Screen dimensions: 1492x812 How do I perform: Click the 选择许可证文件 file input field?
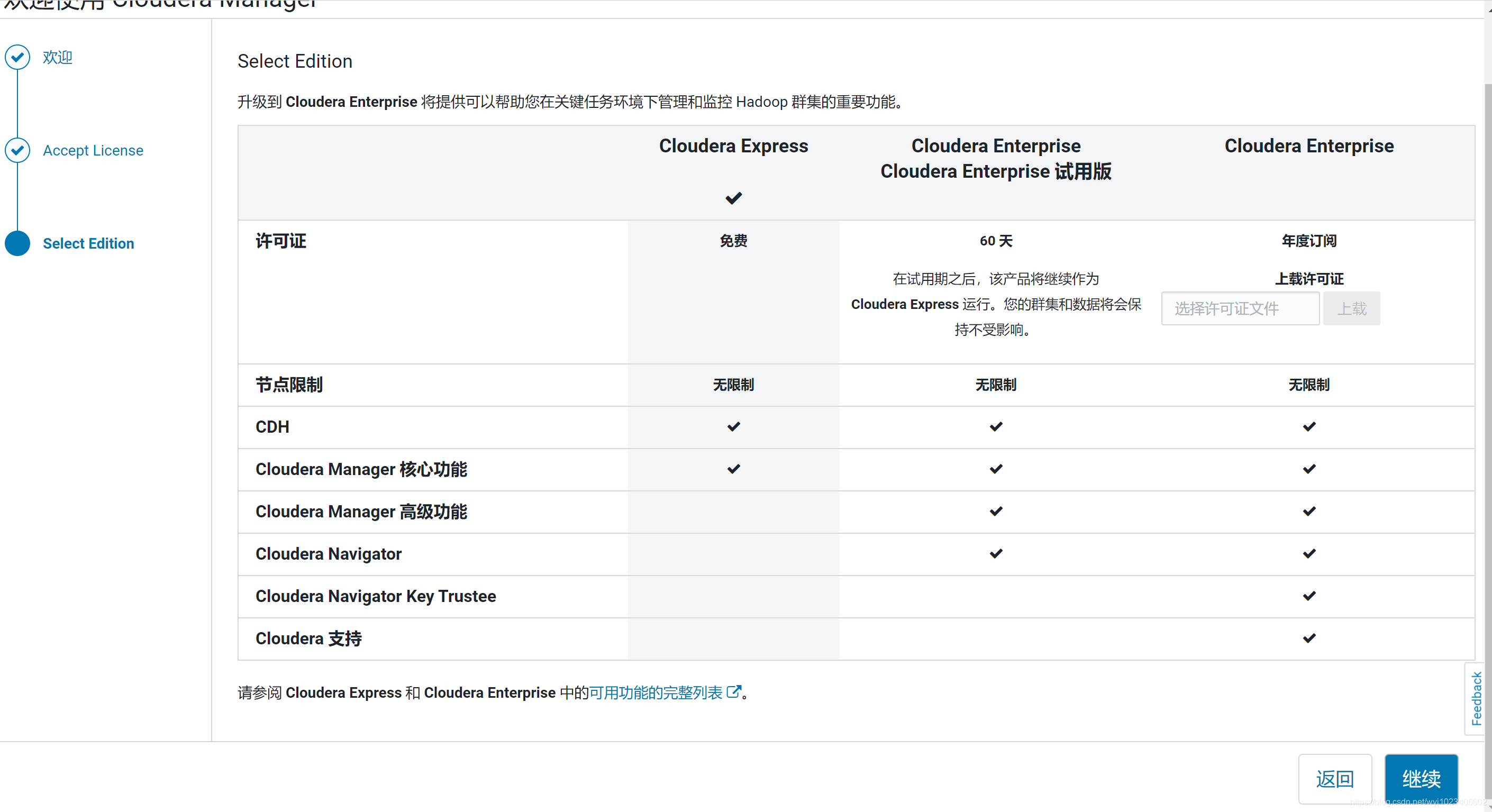tap(1240, 309)
